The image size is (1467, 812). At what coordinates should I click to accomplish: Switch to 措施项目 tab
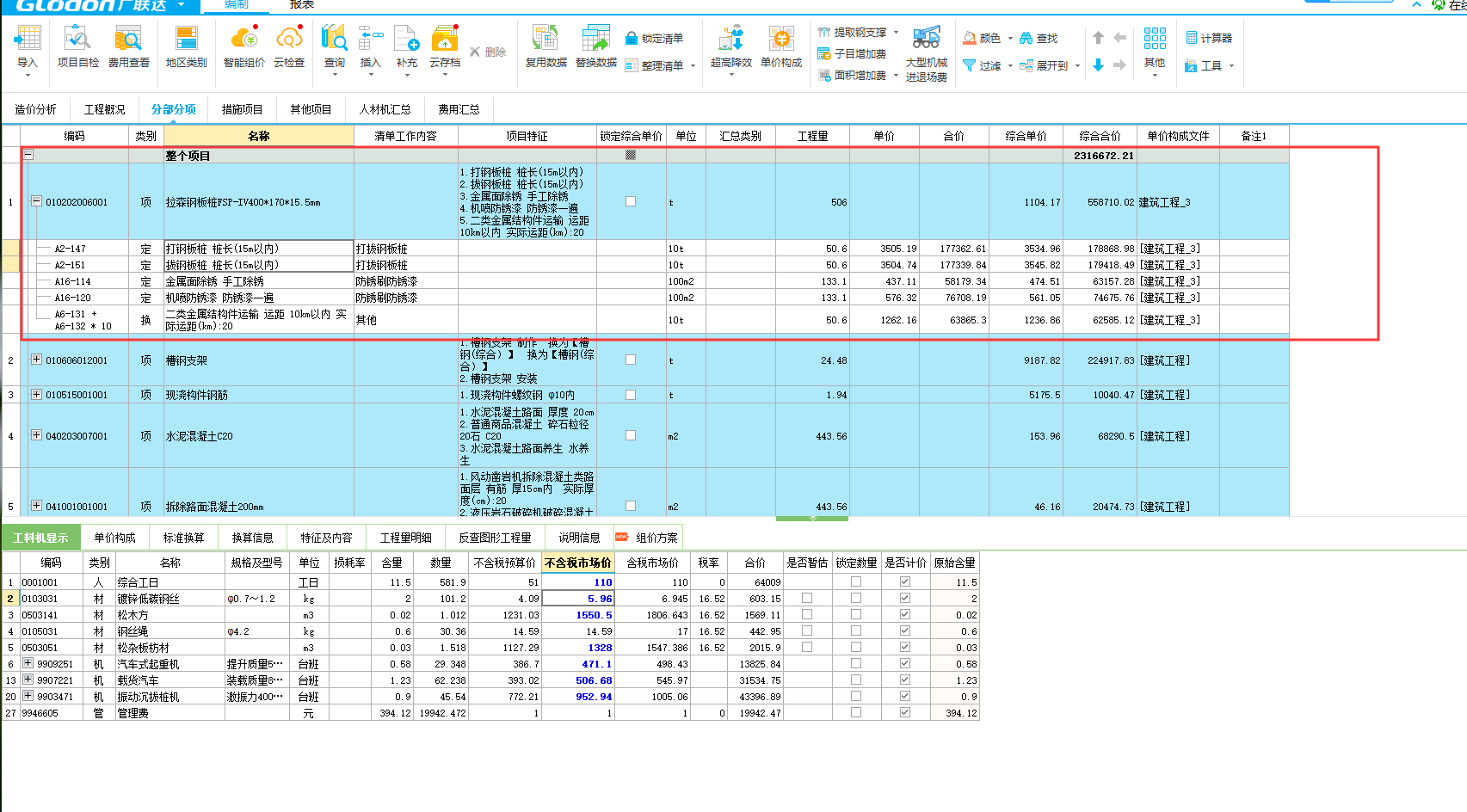[x=242, y=109]
